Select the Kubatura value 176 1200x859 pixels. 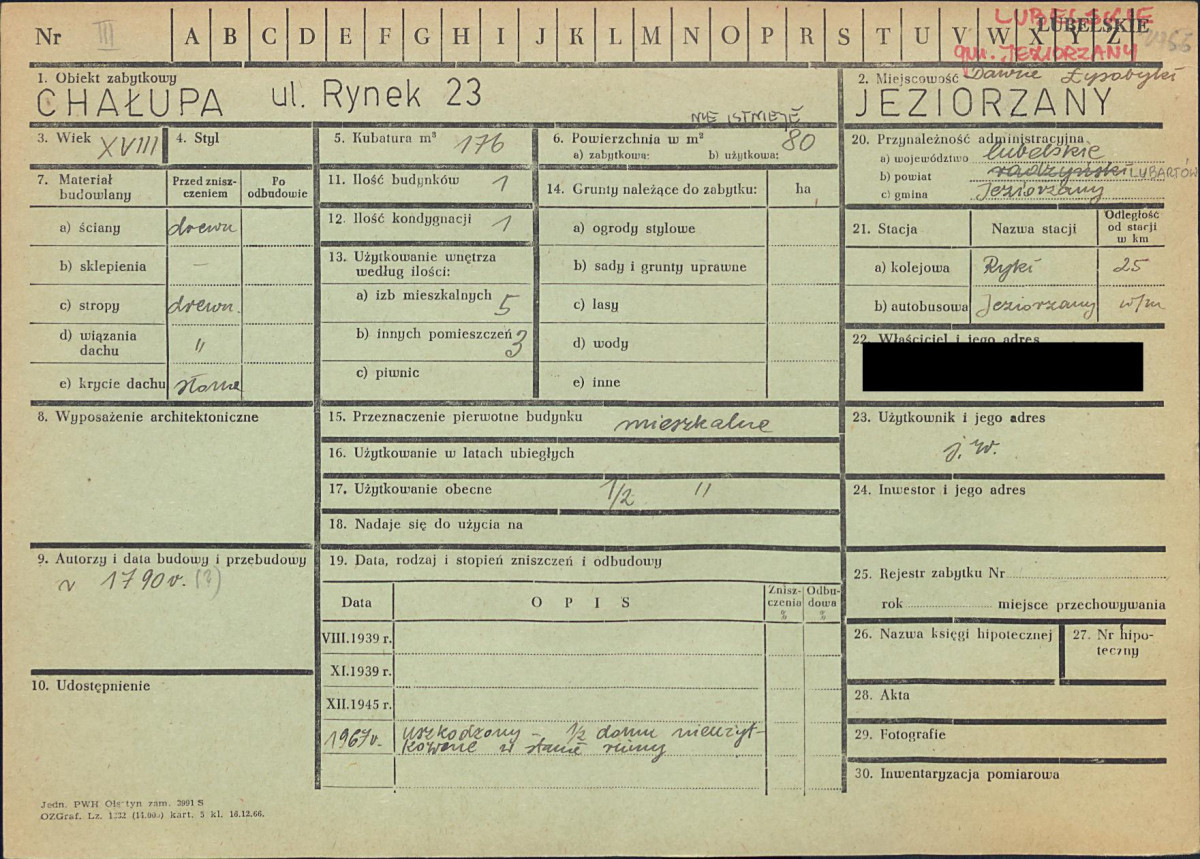pos(479,143)
